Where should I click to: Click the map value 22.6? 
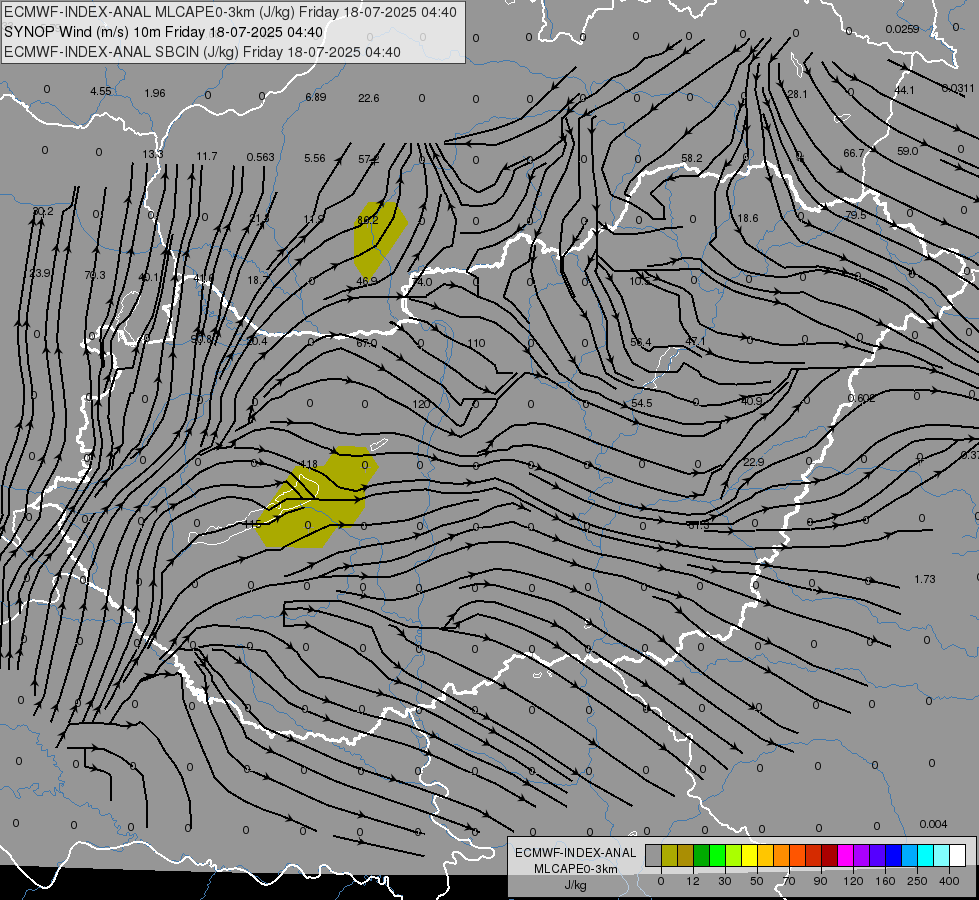[369, 98]
